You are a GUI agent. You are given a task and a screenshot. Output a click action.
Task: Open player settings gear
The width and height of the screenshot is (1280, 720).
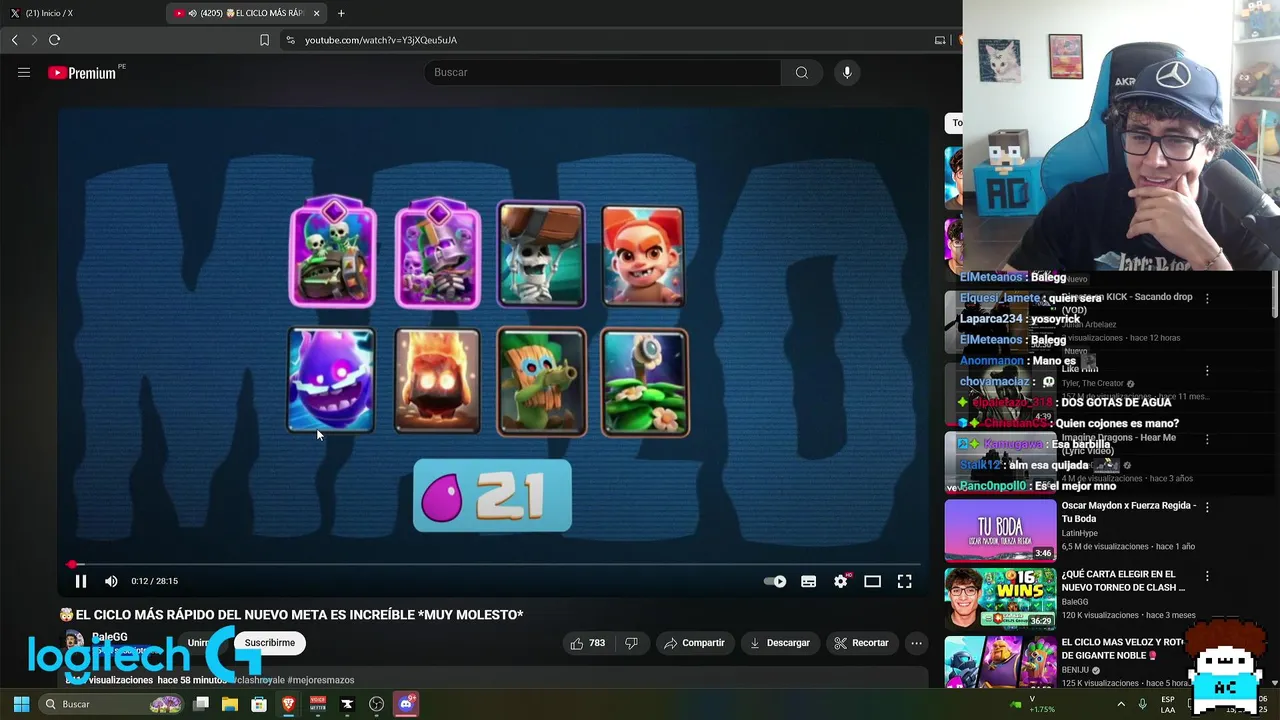(841, 581)
